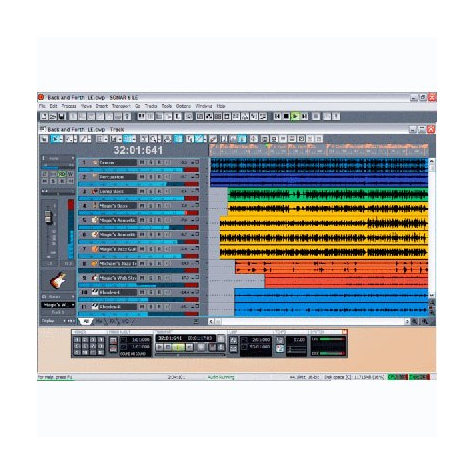
Task: Enable the inspector W write automation button
Action: (x=71, y=174)
